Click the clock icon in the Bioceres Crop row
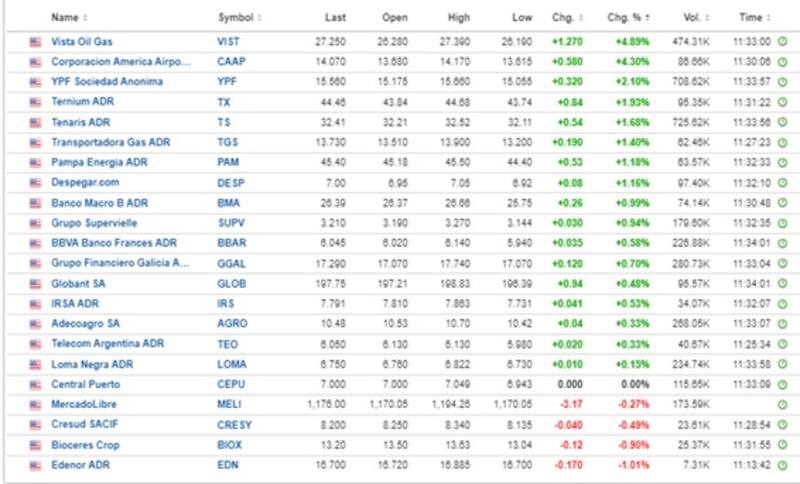This screenshot has width=800, height=484. click(x=782, y=444)
